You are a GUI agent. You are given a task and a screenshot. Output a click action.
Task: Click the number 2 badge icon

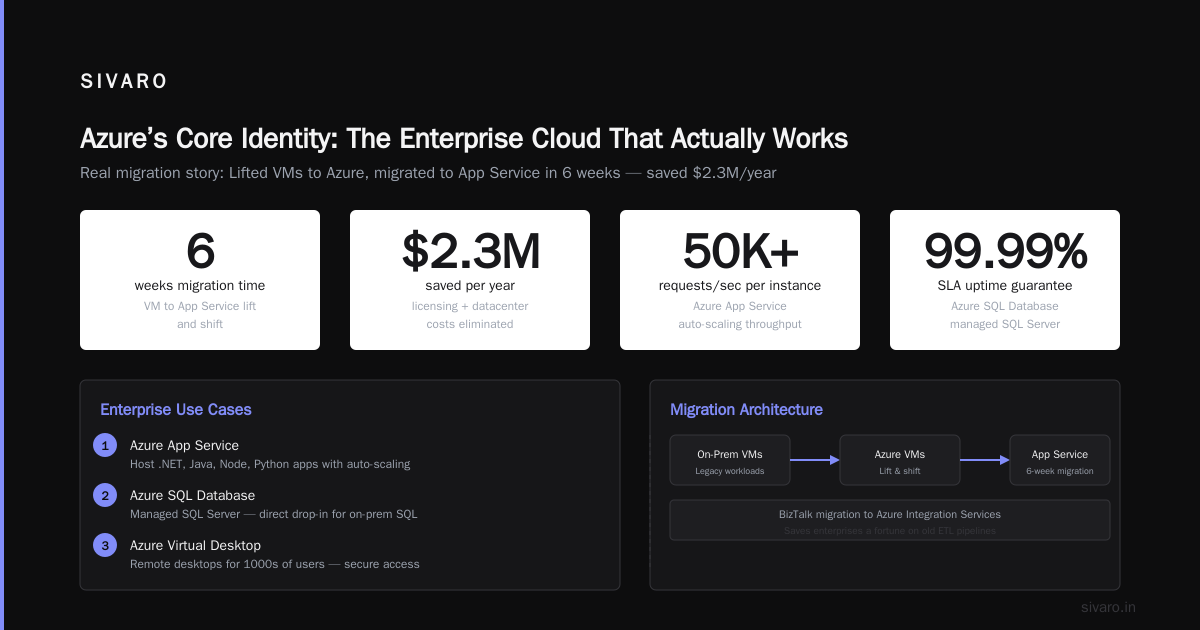pyautogui.click(x=105, y=495)
